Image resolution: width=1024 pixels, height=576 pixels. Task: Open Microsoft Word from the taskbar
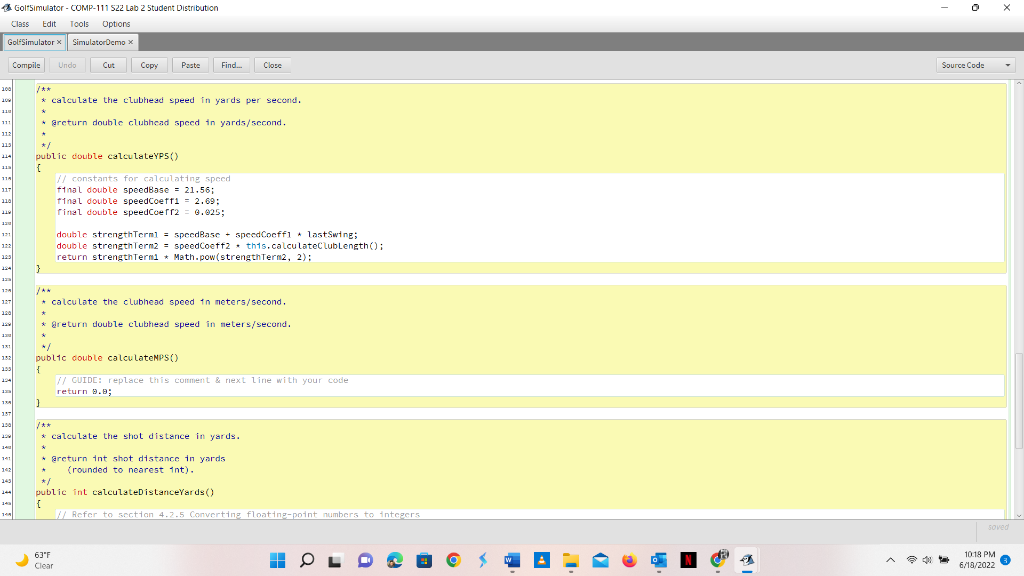pyautogui.click(x=512, y=560)
